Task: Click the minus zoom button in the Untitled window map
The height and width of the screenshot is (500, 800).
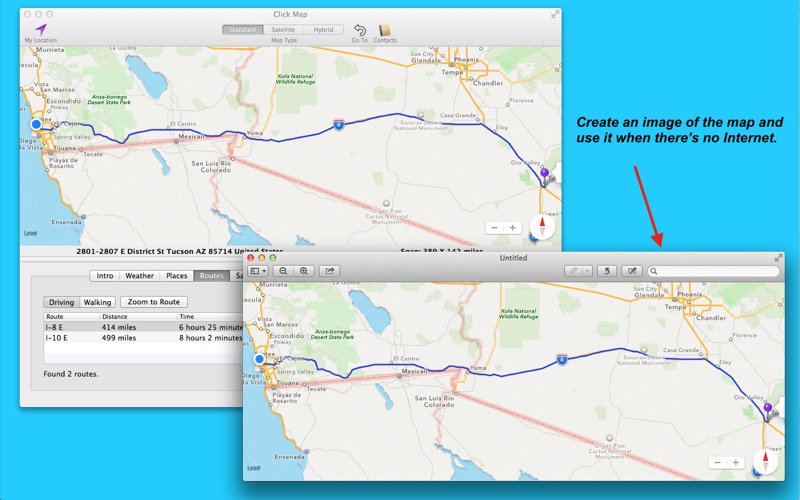Action: pyautogui.click(x=718, y=463)
